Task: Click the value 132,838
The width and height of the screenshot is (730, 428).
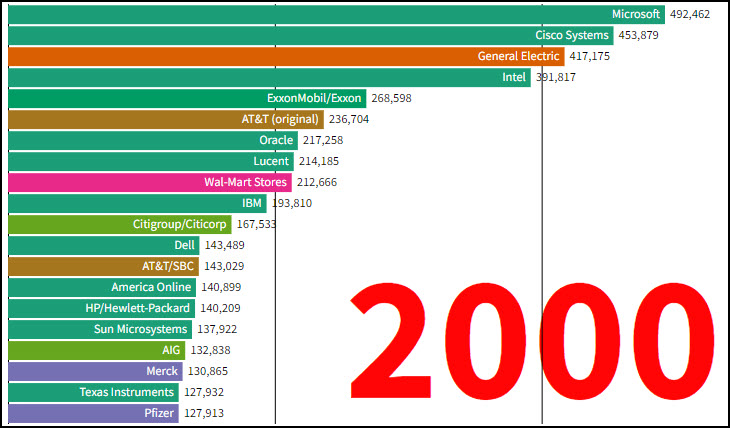Action: coord(210,350)
